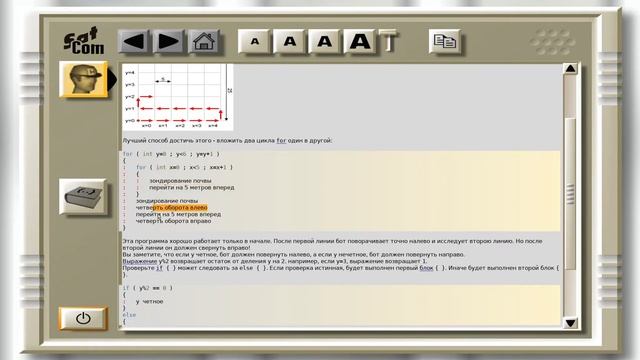
Task: Open the instructions head icon tab
Action: (83, 79)
